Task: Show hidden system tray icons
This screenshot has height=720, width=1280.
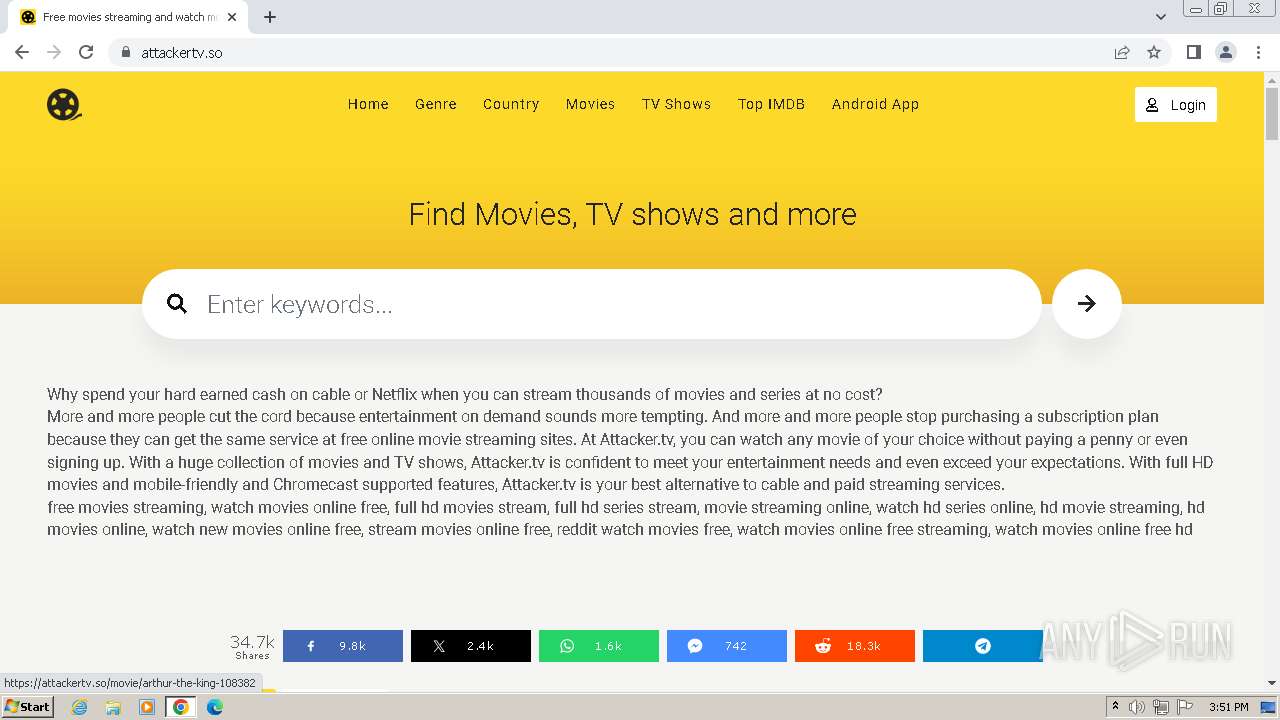Action: [x=1114, y=707]
